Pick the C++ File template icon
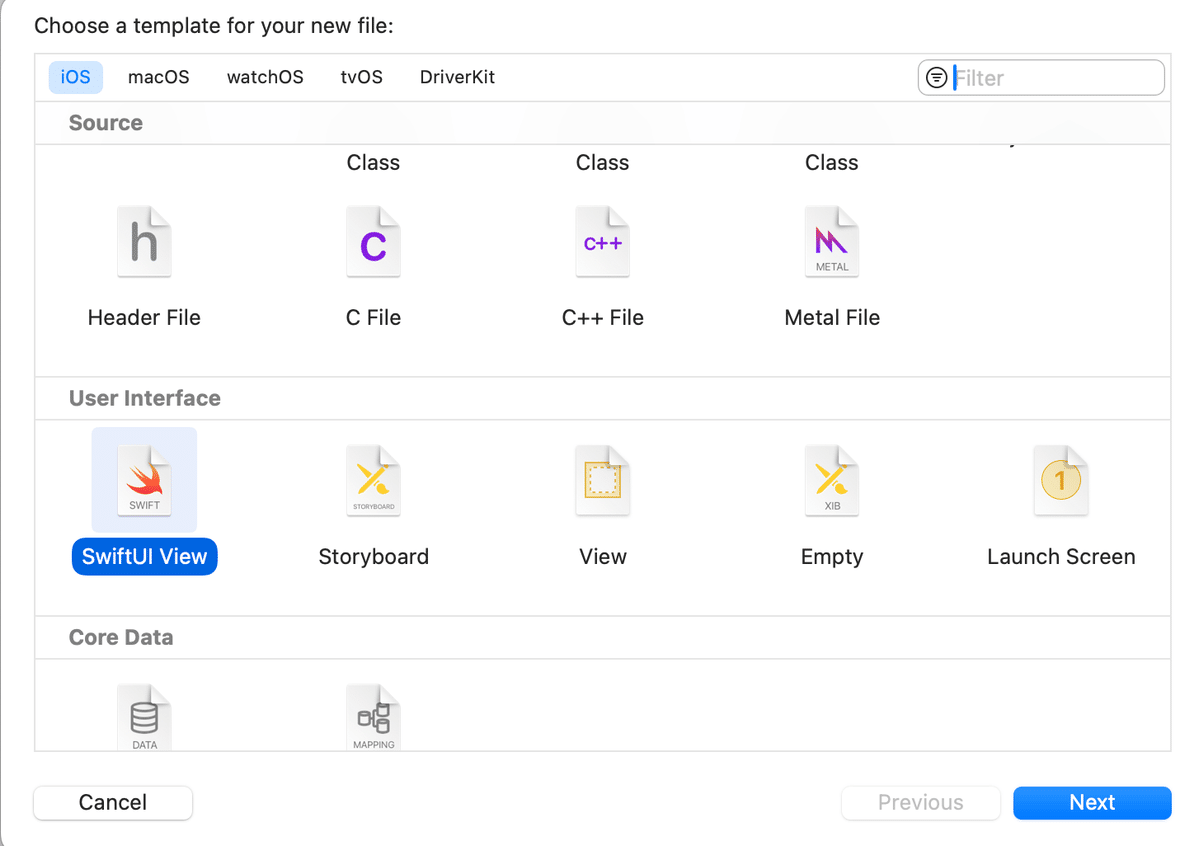This screenshot has height=846, width=1200. 603,242
